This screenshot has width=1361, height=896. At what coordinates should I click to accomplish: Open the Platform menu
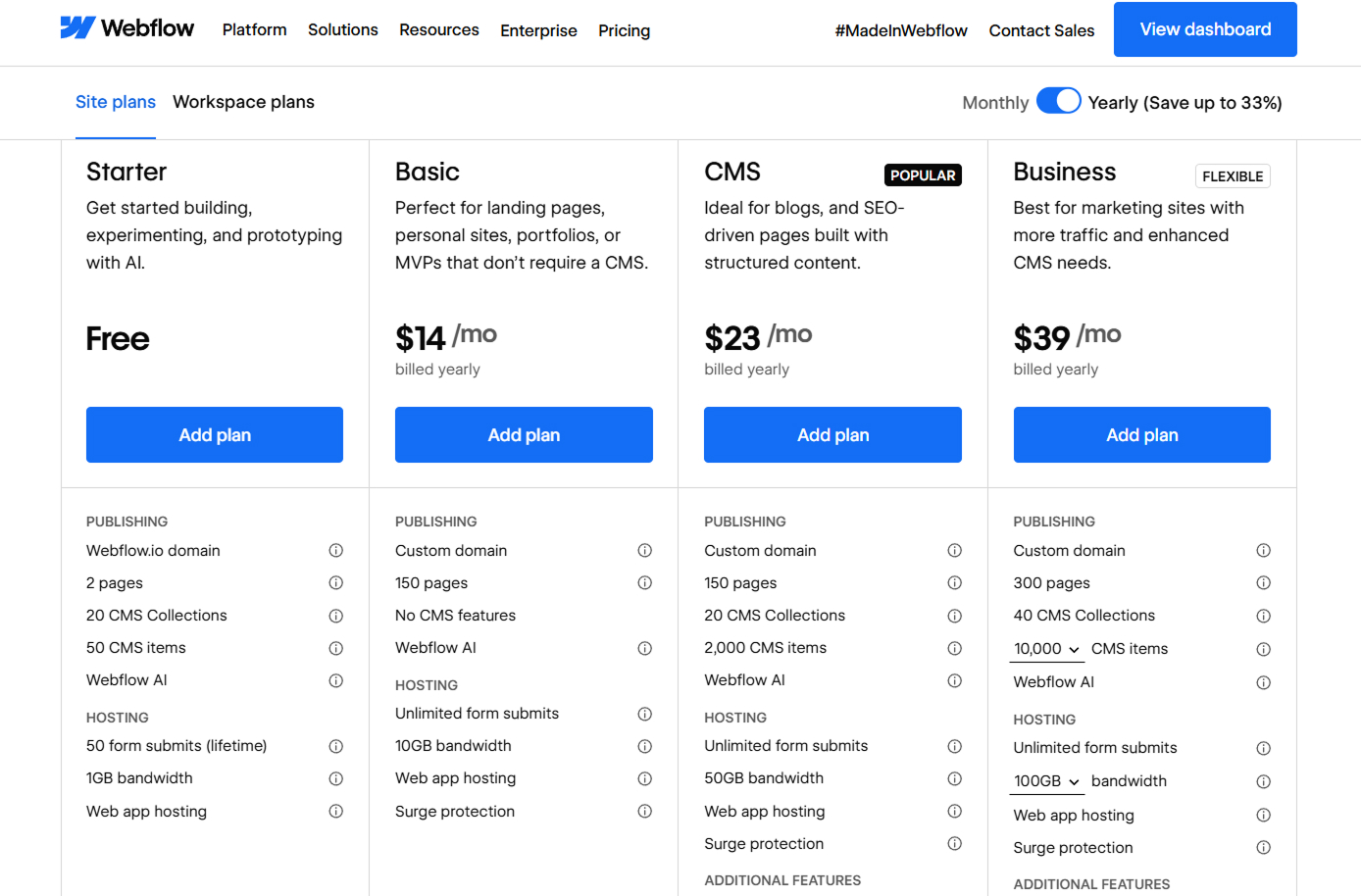(x=255, y=29)
